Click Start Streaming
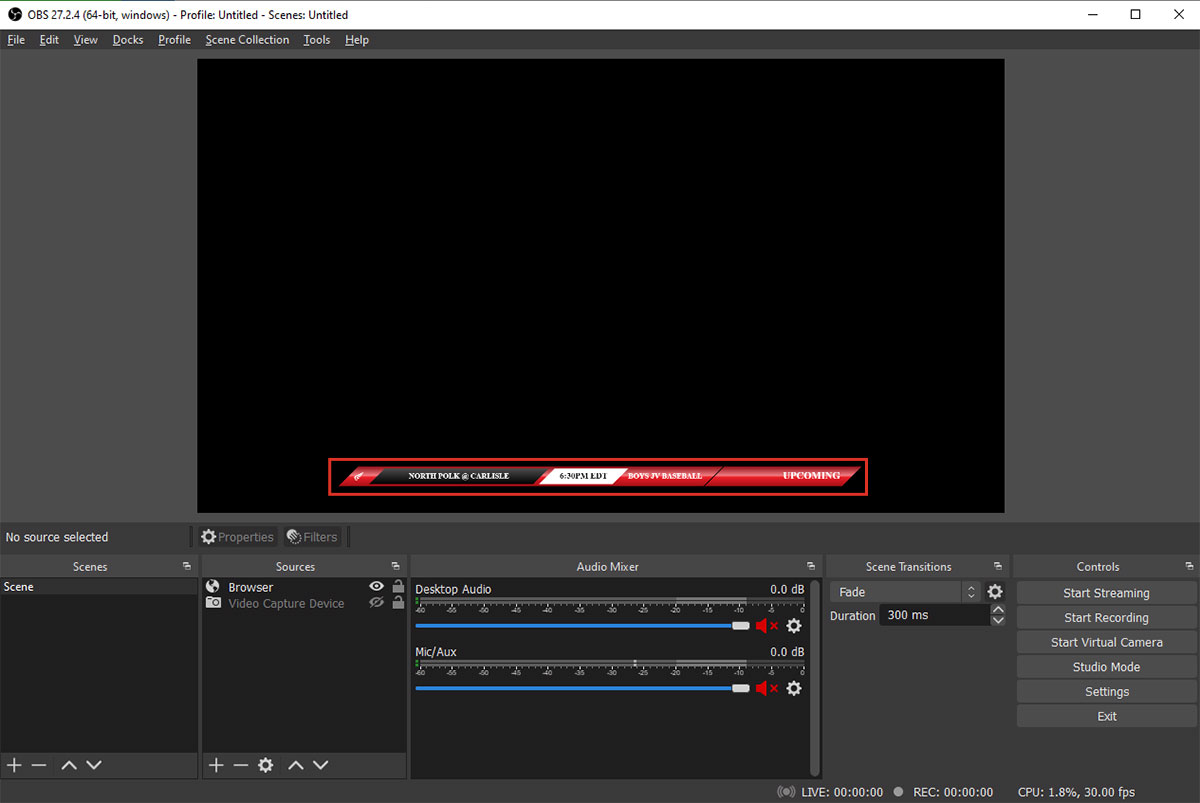 click(1106, 593)
